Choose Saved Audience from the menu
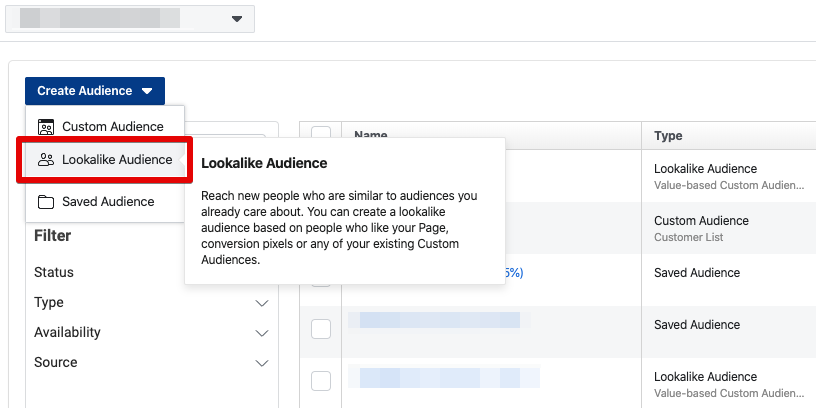The width and height of the screenshot is (816, 408). [x=108, y=202]
